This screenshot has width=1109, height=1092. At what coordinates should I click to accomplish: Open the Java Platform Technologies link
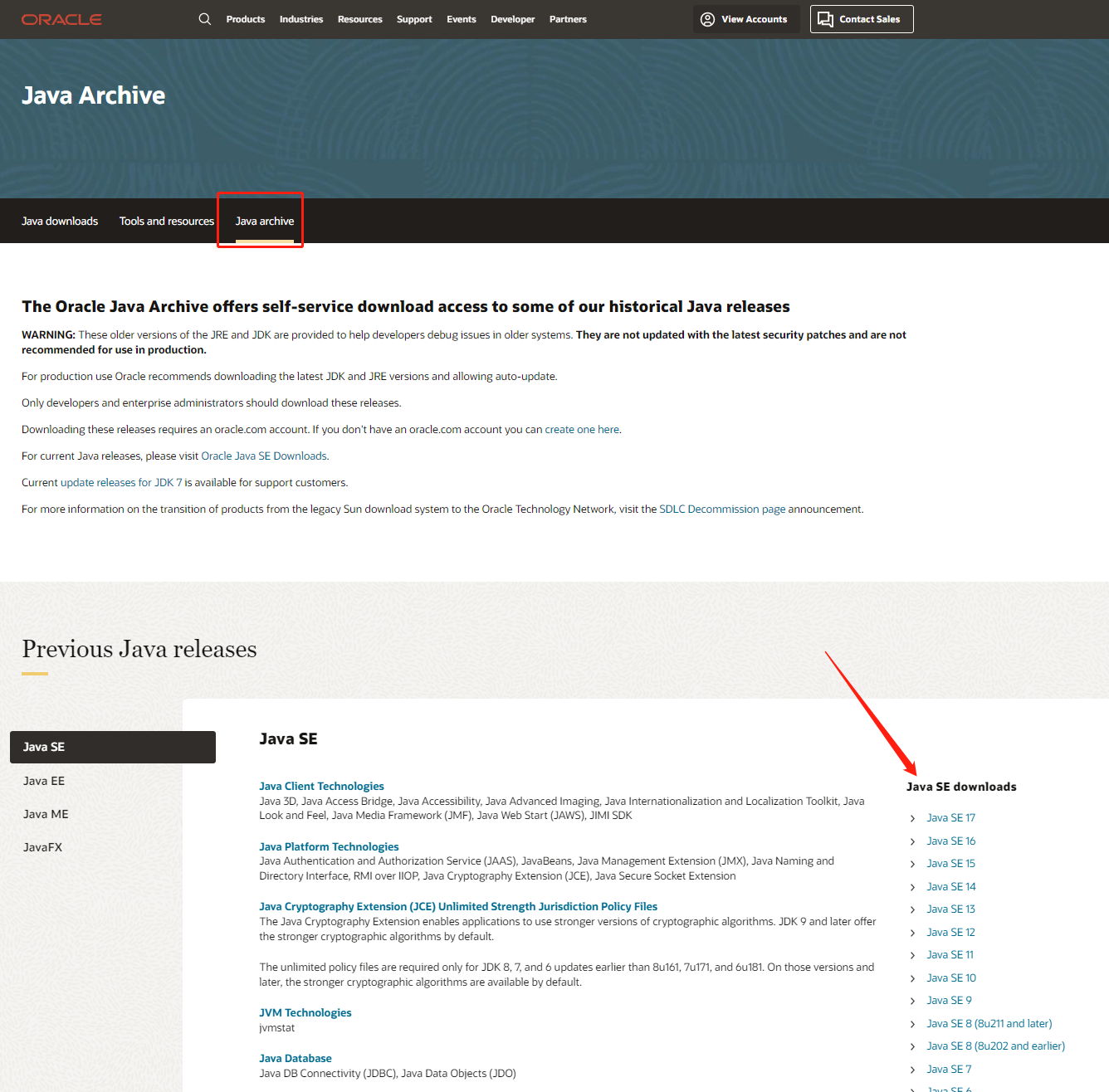[x=329, y=846]
